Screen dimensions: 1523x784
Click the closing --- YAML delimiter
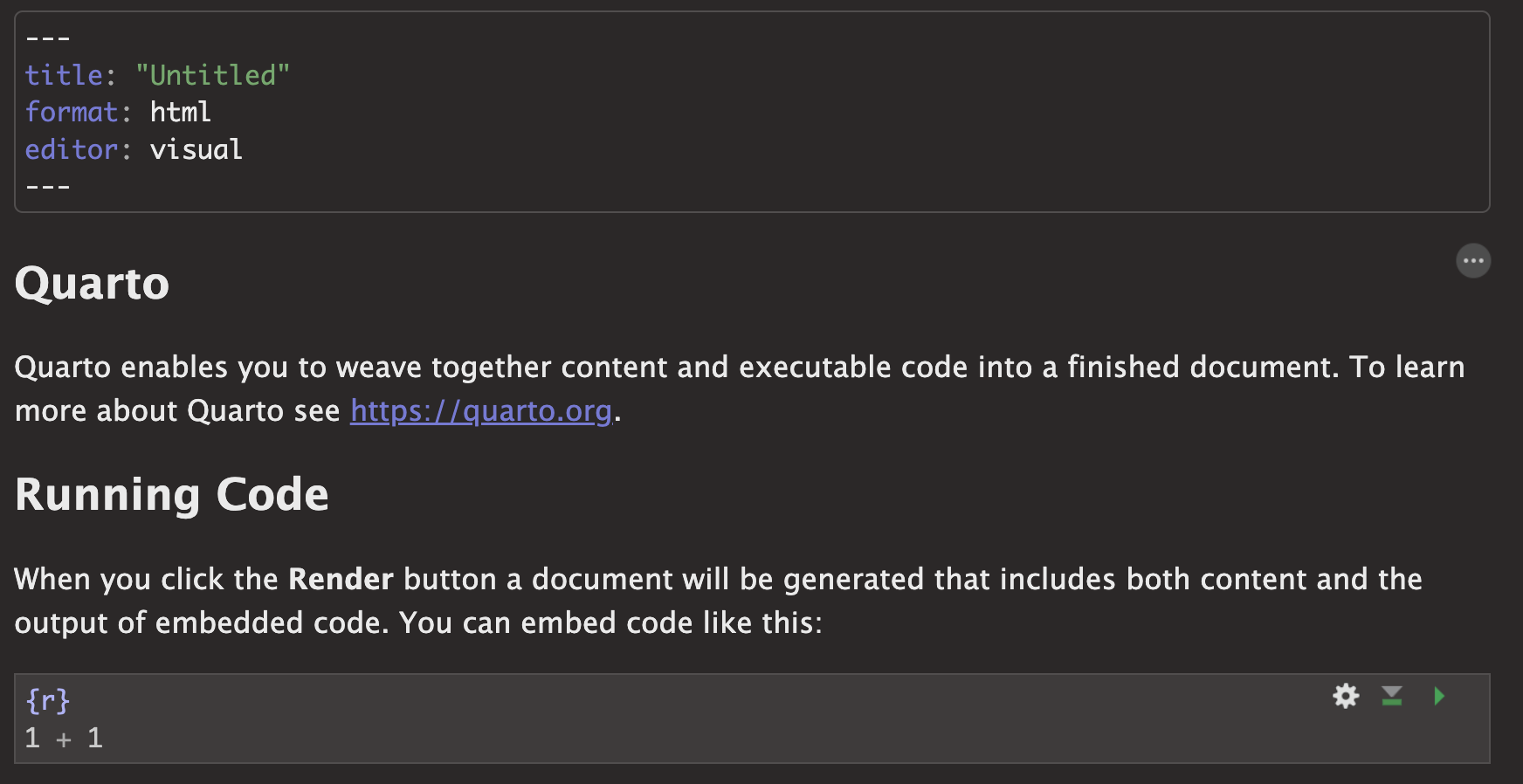pyautogui.click(x=48, y=187)
